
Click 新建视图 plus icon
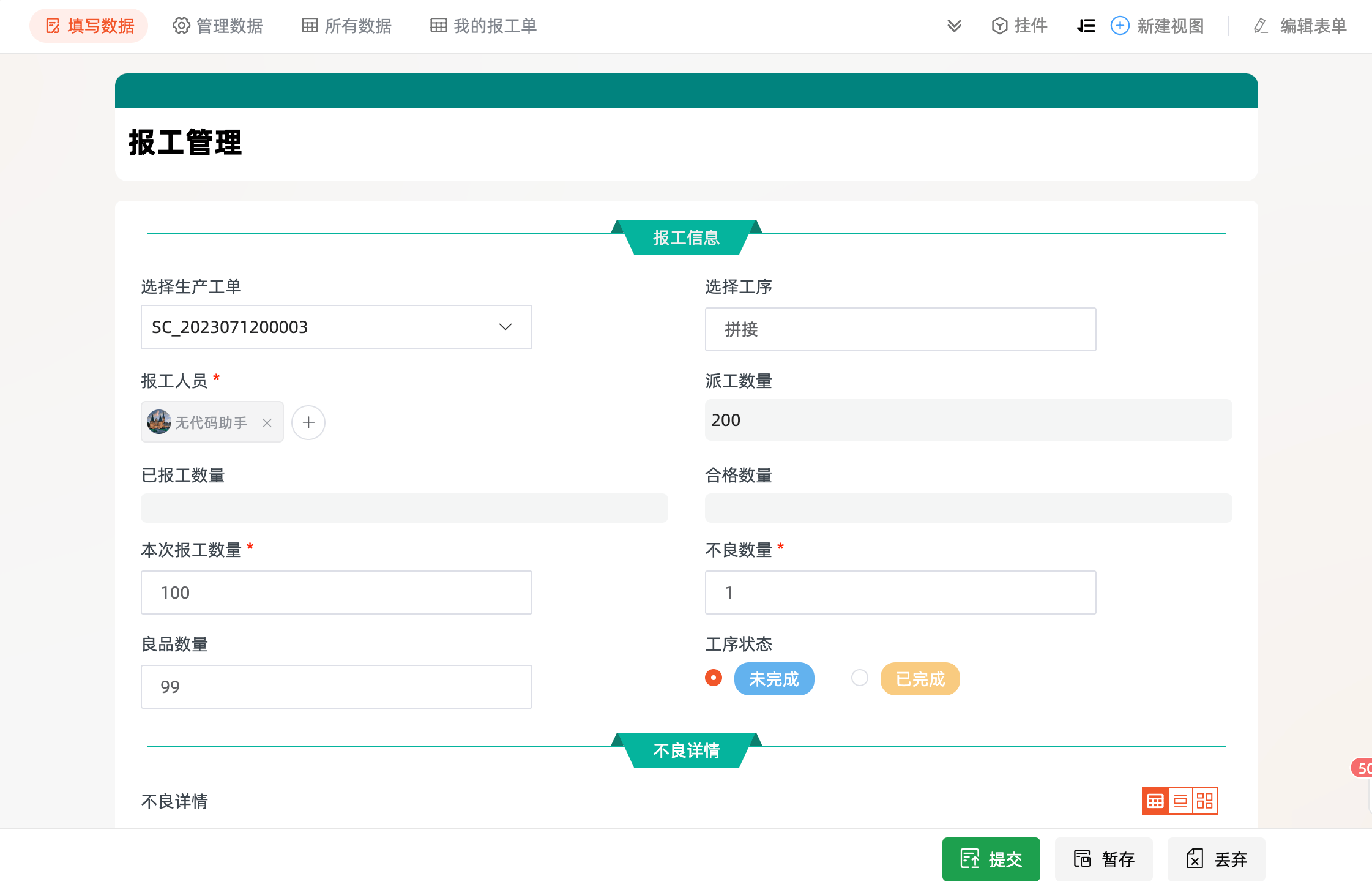(x=1119, y=26)
